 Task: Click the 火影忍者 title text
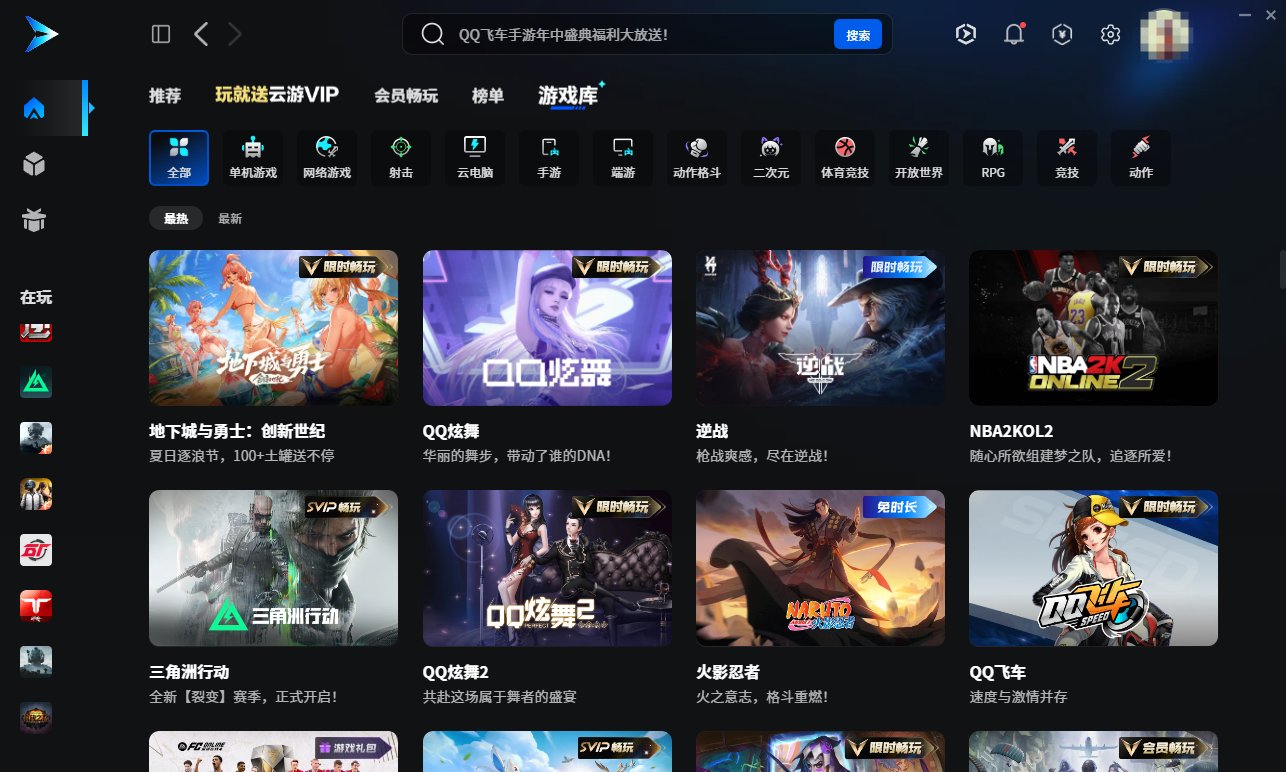728,672
